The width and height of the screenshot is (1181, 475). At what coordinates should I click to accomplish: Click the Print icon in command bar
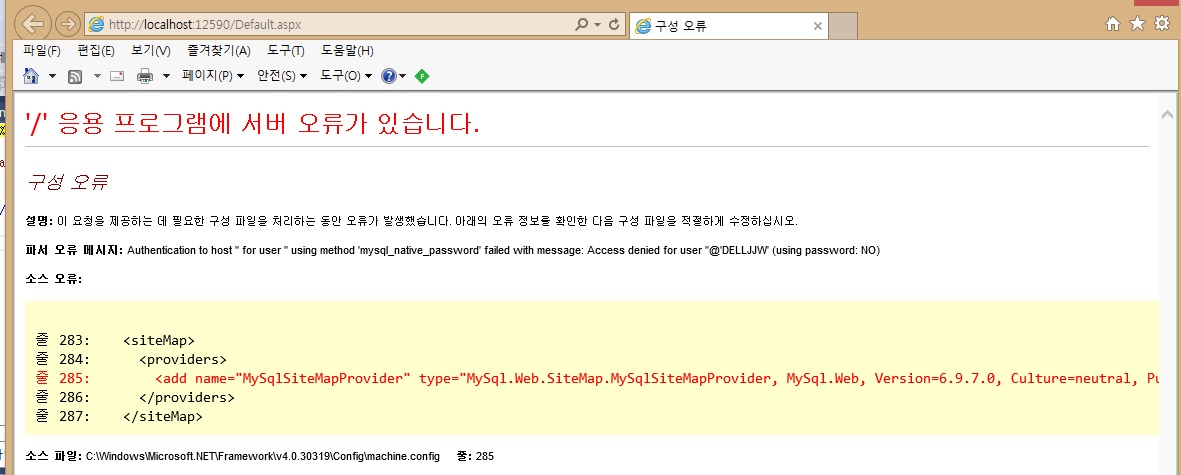(145, 76)
